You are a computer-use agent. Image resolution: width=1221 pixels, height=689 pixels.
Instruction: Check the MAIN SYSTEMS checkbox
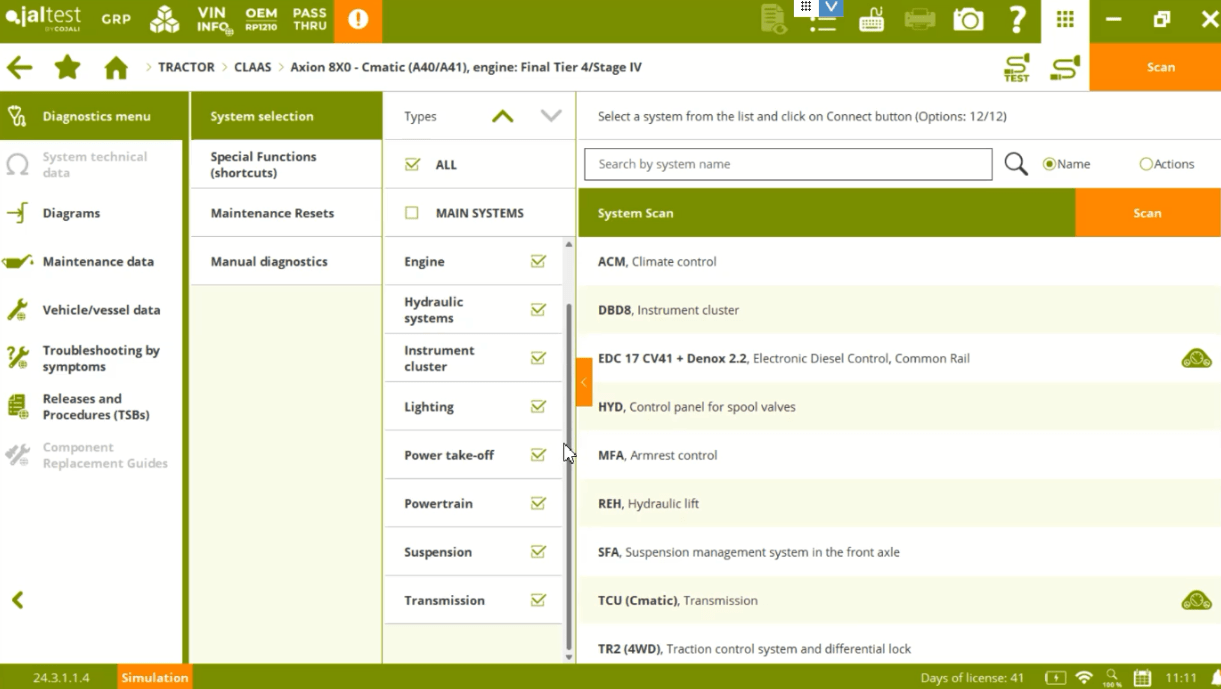pyautogui.click(x=412, y=213)
